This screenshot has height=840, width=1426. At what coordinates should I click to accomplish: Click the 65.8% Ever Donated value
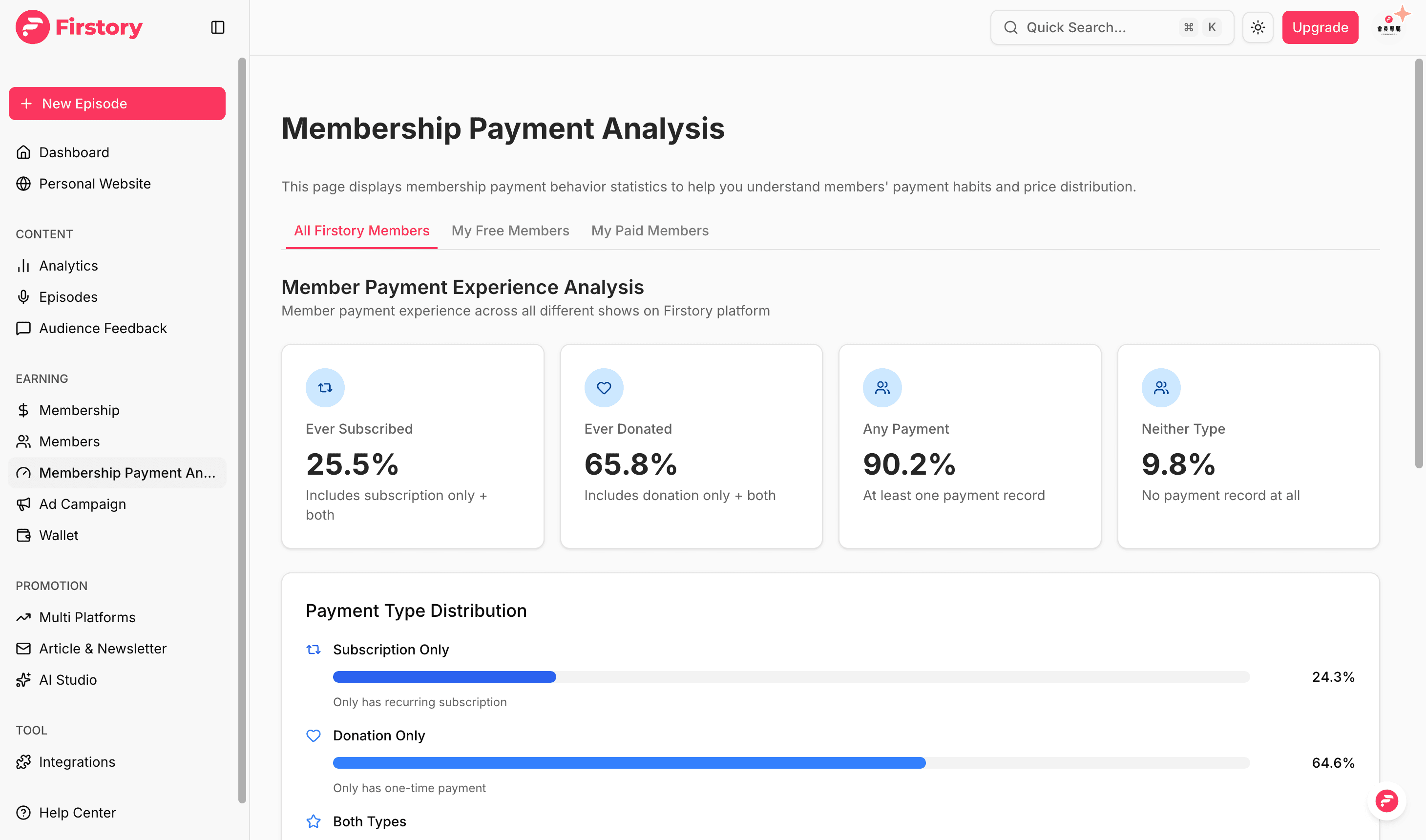[630, 464]
